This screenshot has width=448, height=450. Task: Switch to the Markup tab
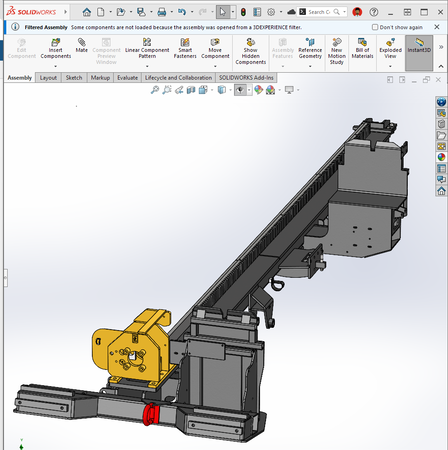pos(100,78)
